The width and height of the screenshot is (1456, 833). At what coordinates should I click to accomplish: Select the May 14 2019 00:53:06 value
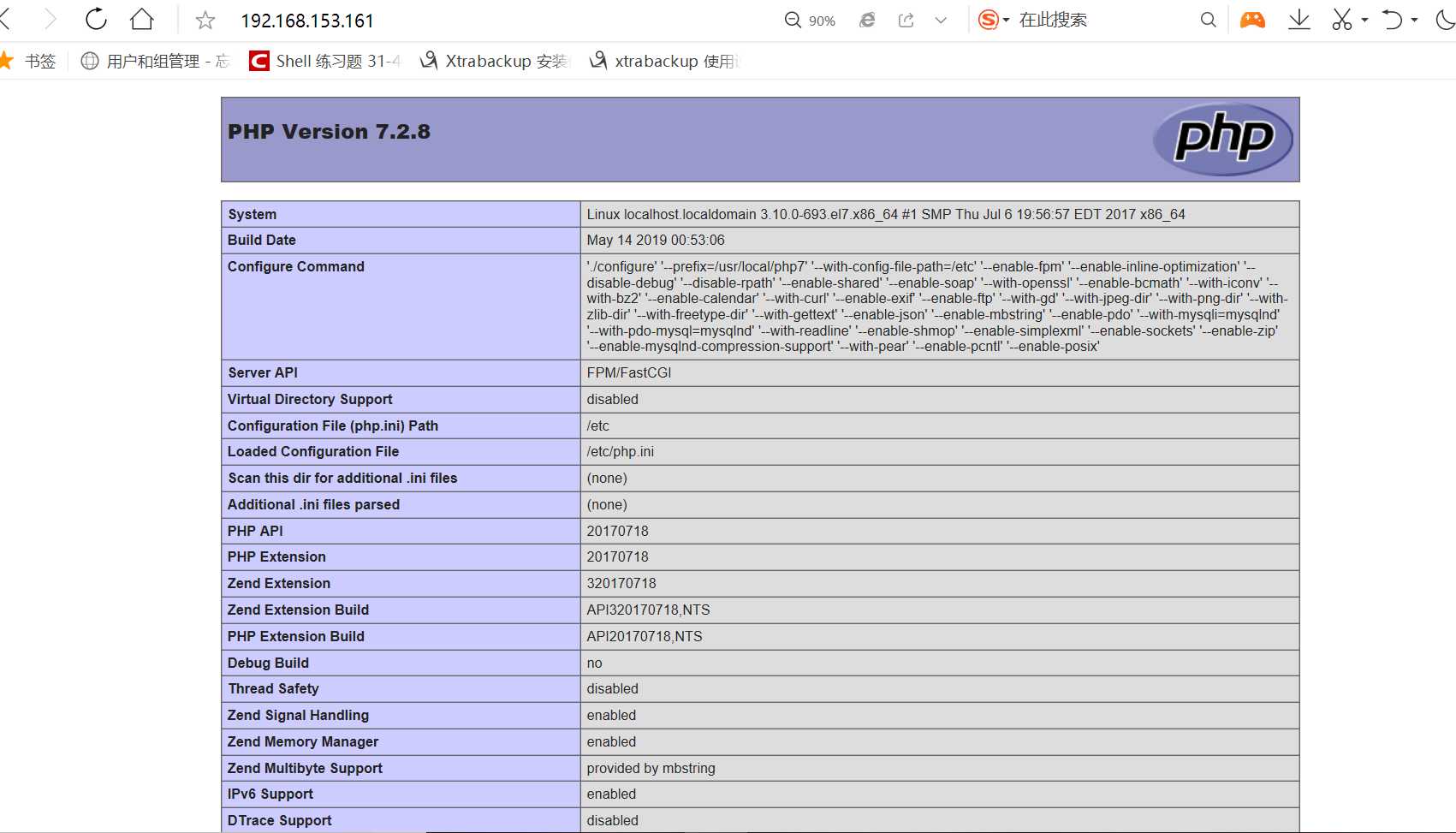click(x=656, y=240)
